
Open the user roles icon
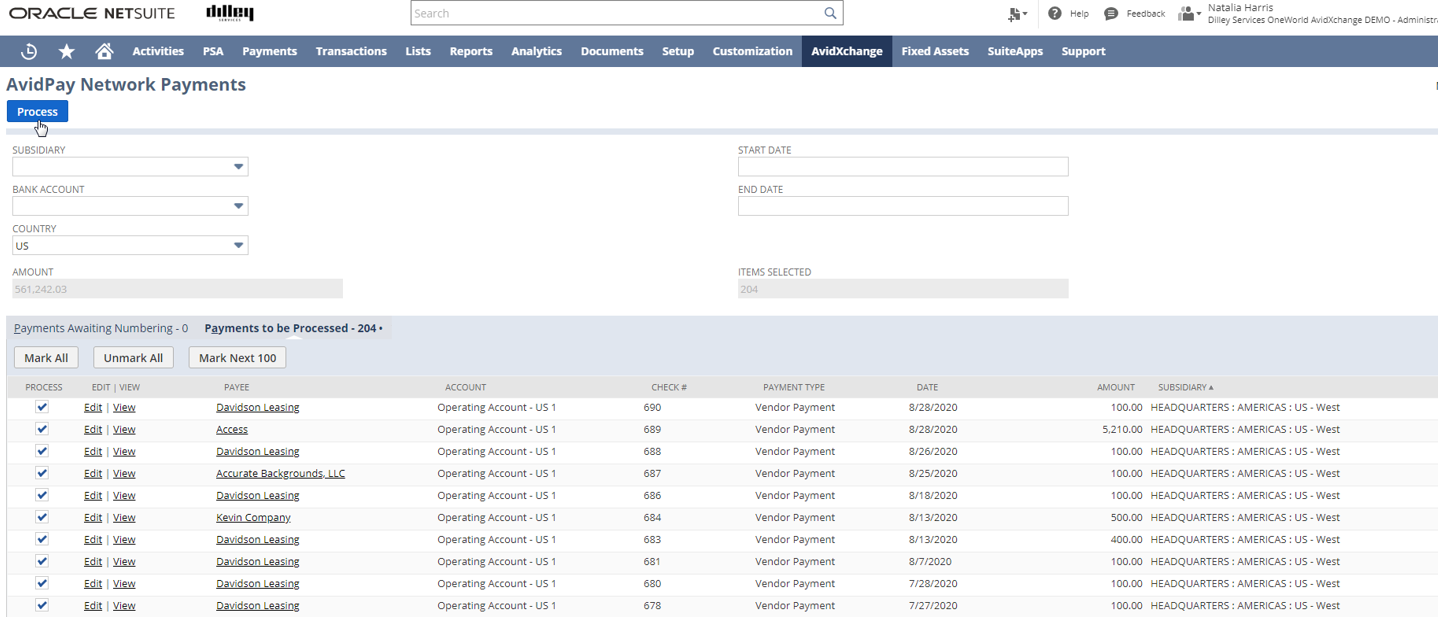pos(1189,13)
